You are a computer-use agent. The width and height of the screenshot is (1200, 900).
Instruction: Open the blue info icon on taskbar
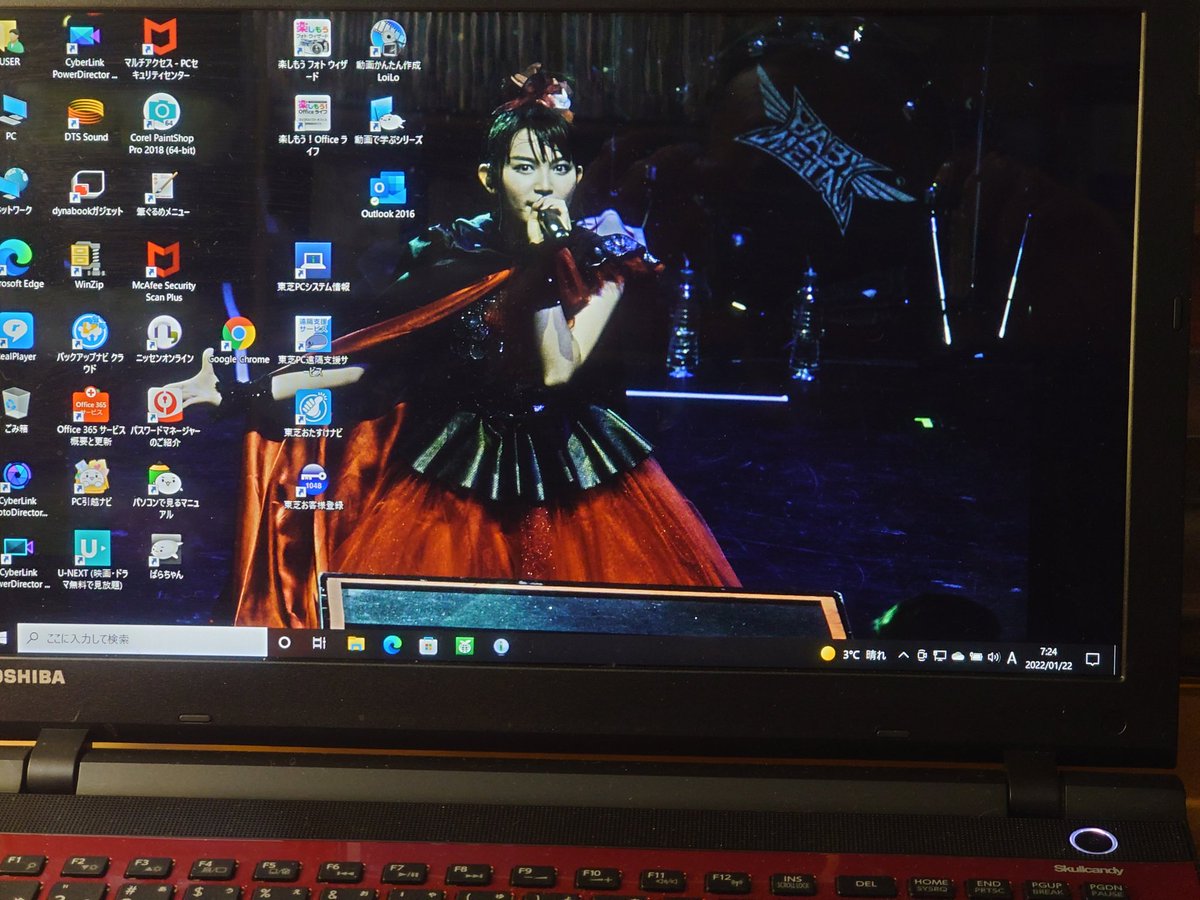pyautogui.click(x=501, y=647)
